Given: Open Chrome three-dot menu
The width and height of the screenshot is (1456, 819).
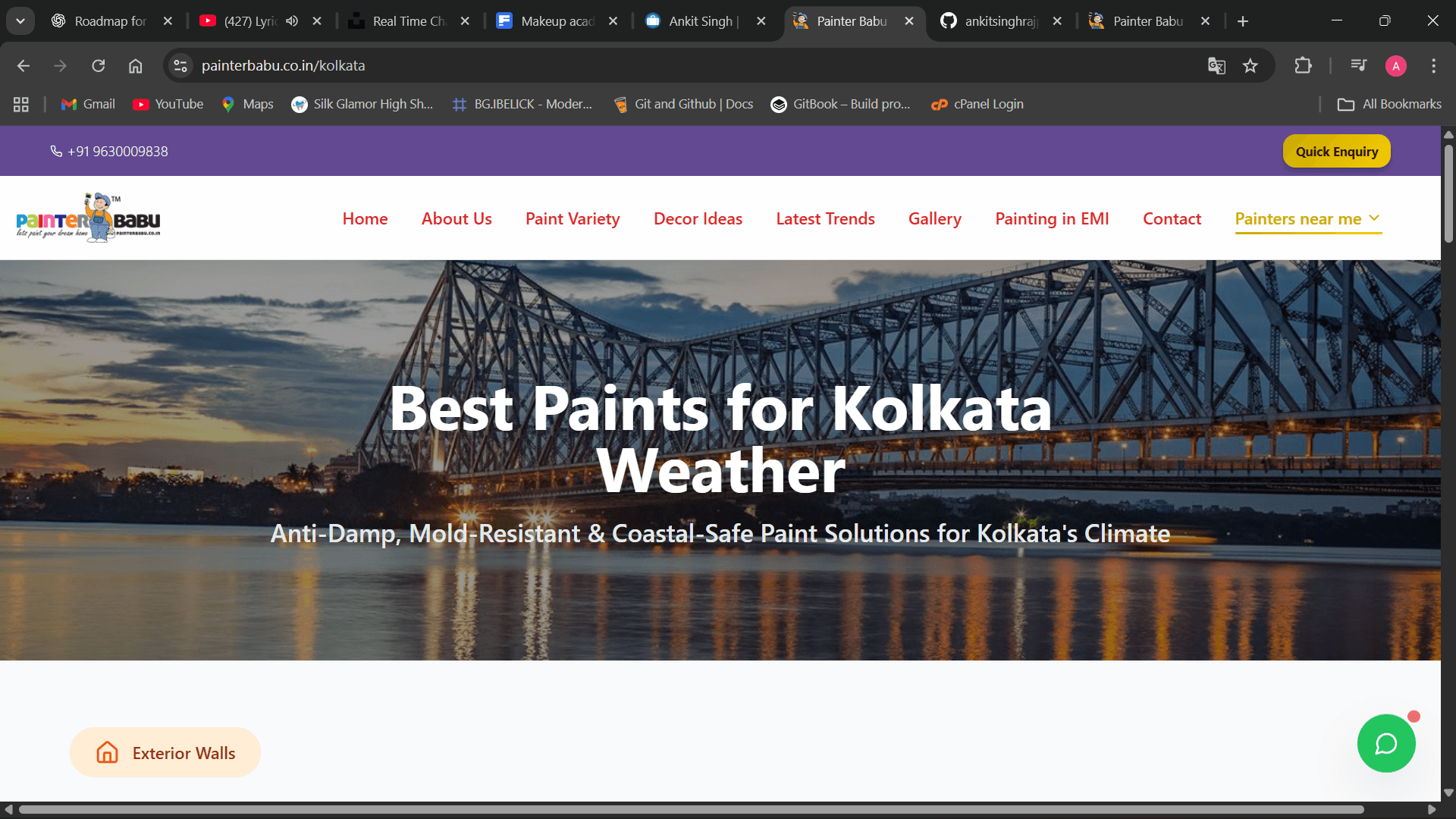Looking at the screenshot, I should coord(1433,66).
